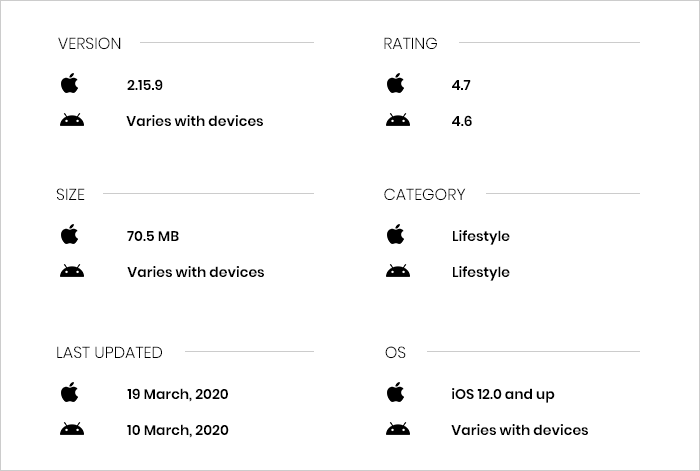The image size is (700, 471).
Task: Click the Lifestyle text on the Android row
Action: [x=480, y=272]
